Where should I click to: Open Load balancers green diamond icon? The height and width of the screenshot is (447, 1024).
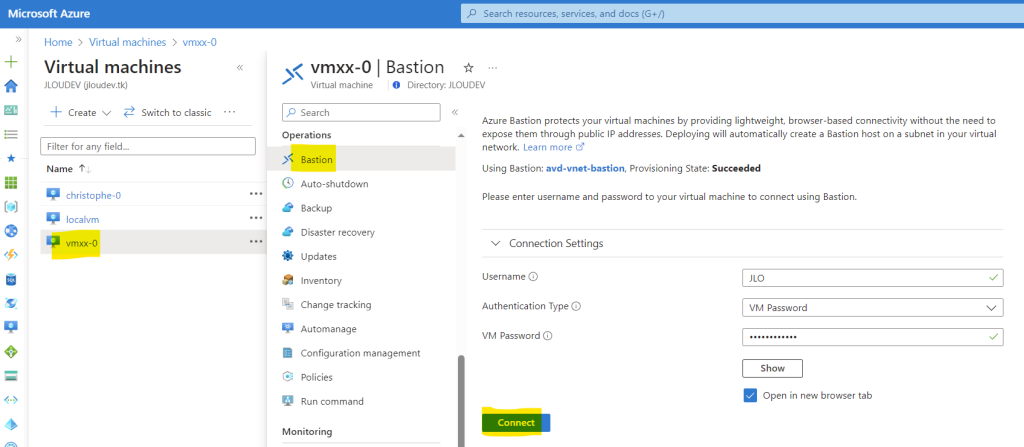point(11,352)
